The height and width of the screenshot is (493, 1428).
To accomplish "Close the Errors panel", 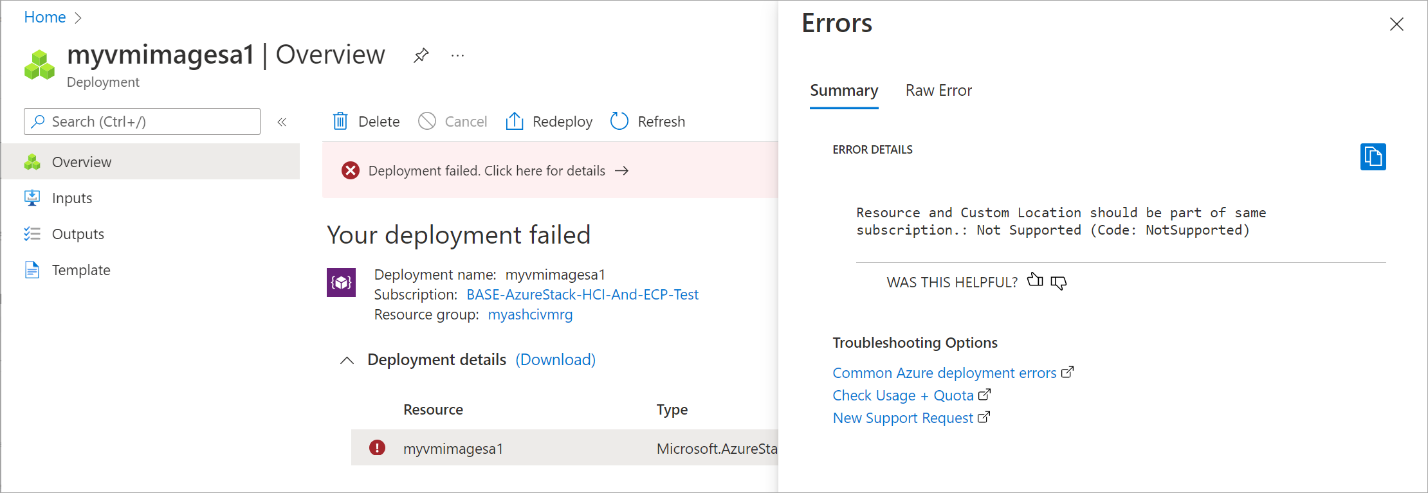I will (1397, 25).
